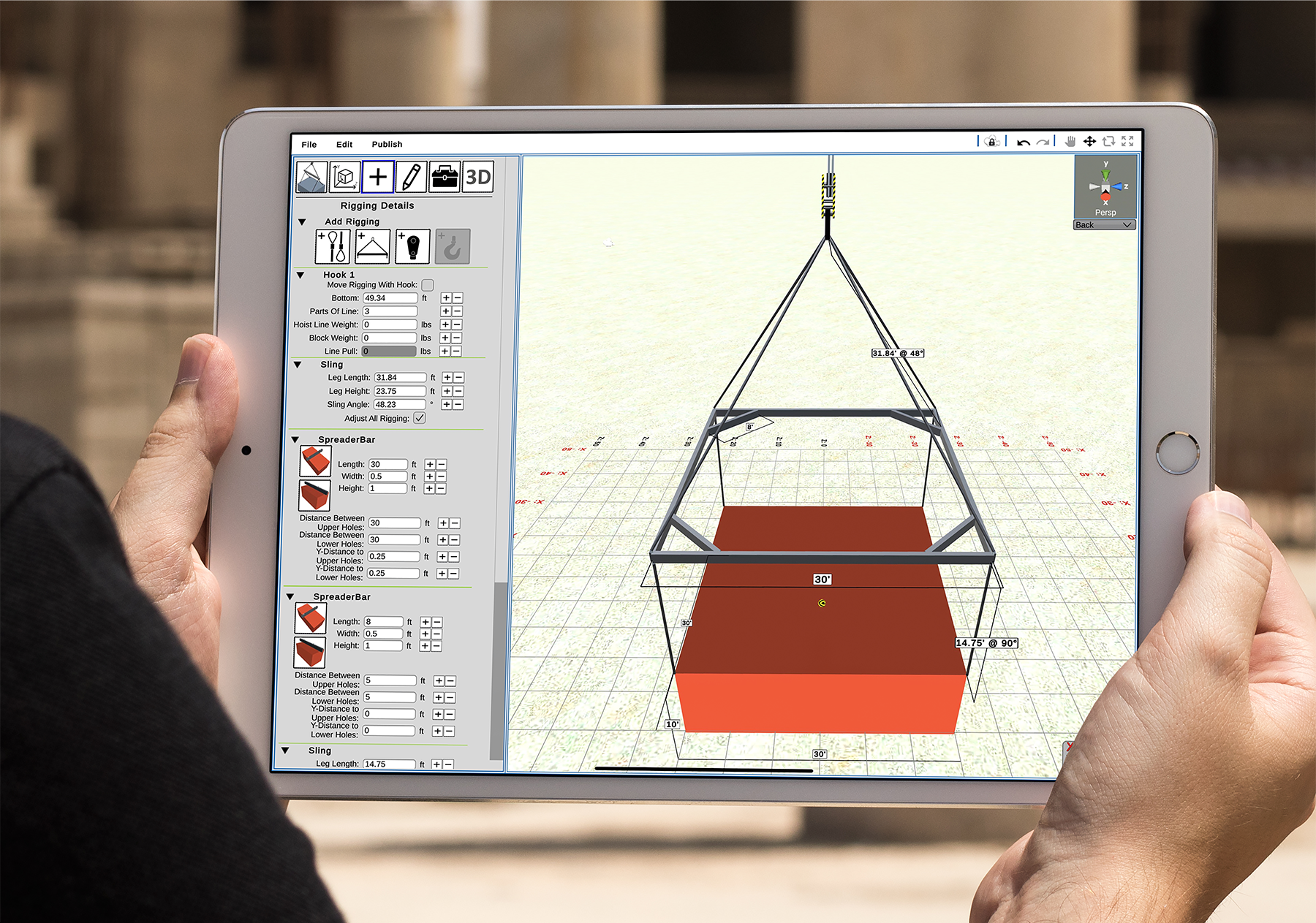Open the Publish menu
This screenshot has height=923, width=1316.
point(387,144)
